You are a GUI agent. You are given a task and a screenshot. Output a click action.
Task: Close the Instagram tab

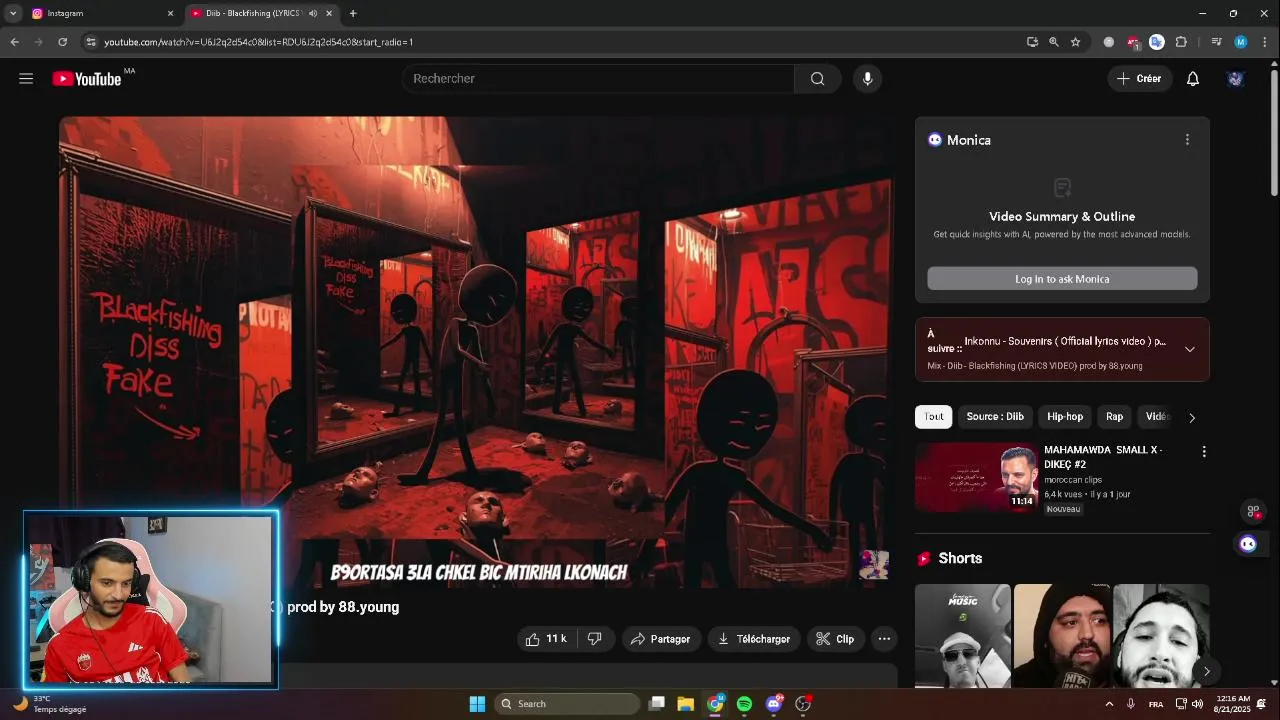click(x=170, y=13)
